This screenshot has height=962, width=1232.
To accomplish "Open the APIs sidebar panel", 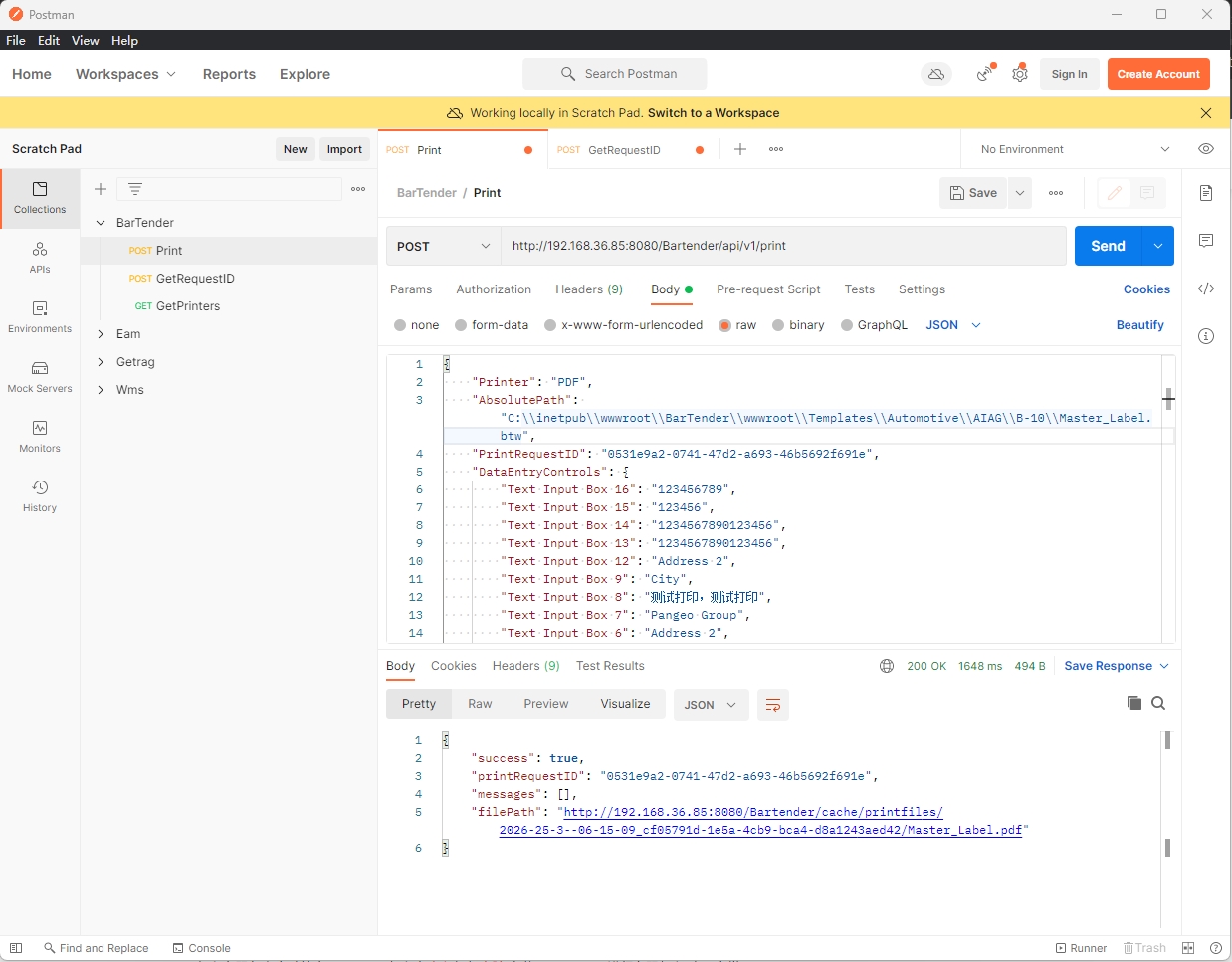I will (x=40, y=258).
